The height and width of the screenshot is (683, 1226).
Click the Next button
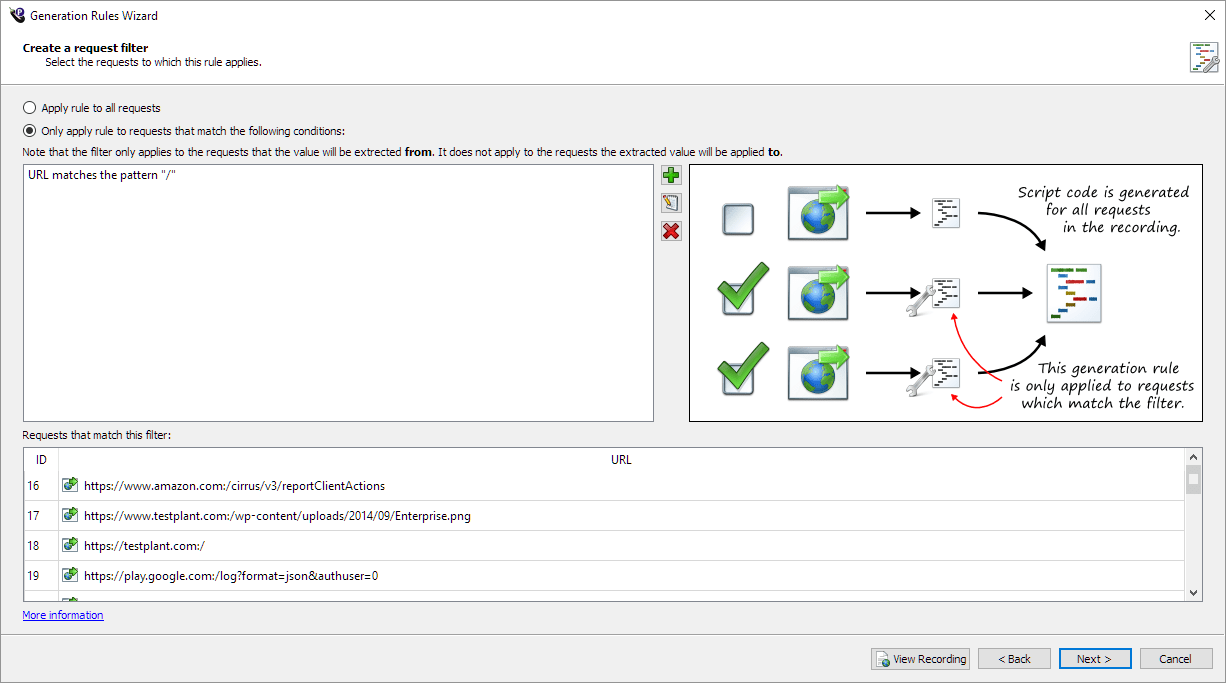tap(1095, 658)
